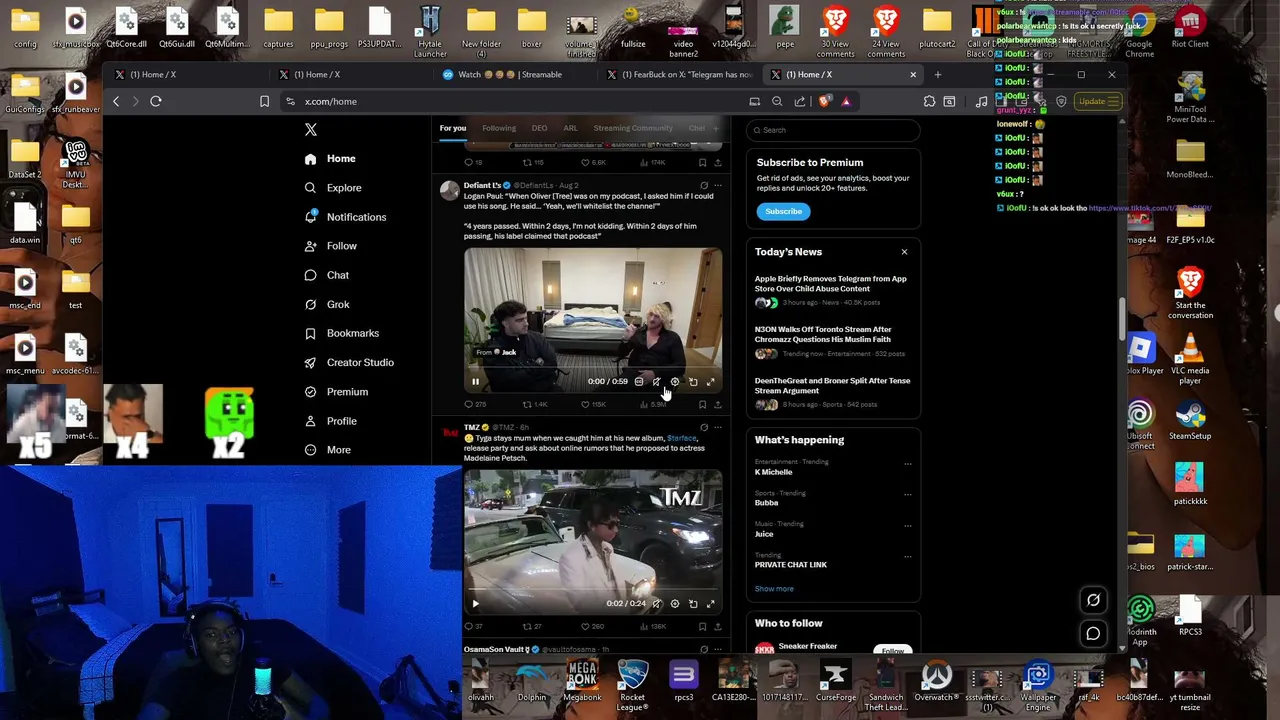This screenshot has width=1280, height=720.
Task: Open DeenTheGreat and Broner news story
Action: coord(831,392)
